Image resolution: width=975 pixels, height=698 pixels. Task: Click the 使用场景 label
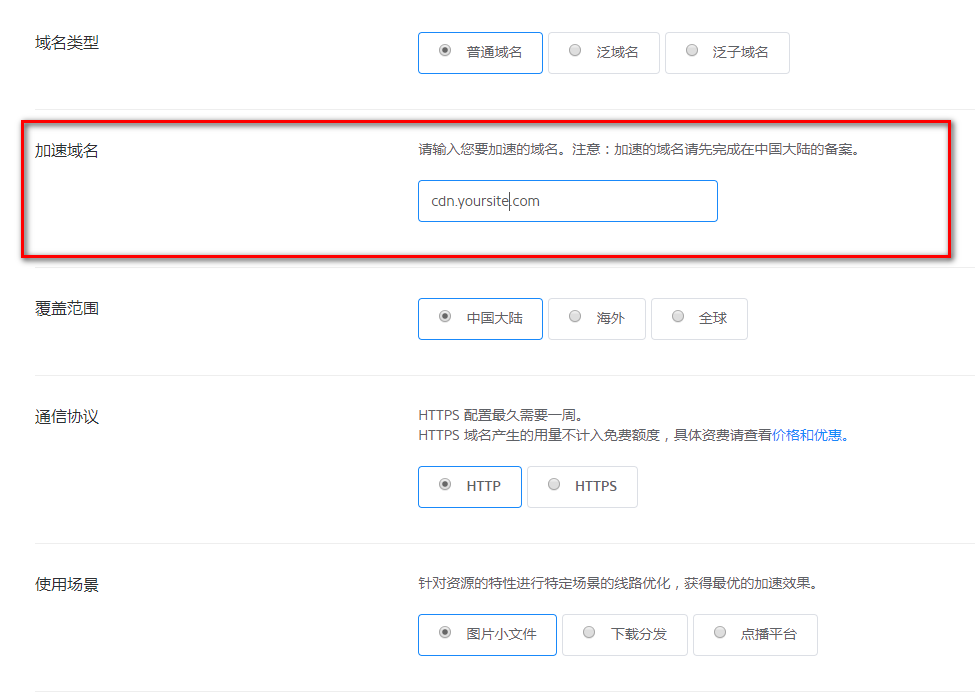[67, 585]
